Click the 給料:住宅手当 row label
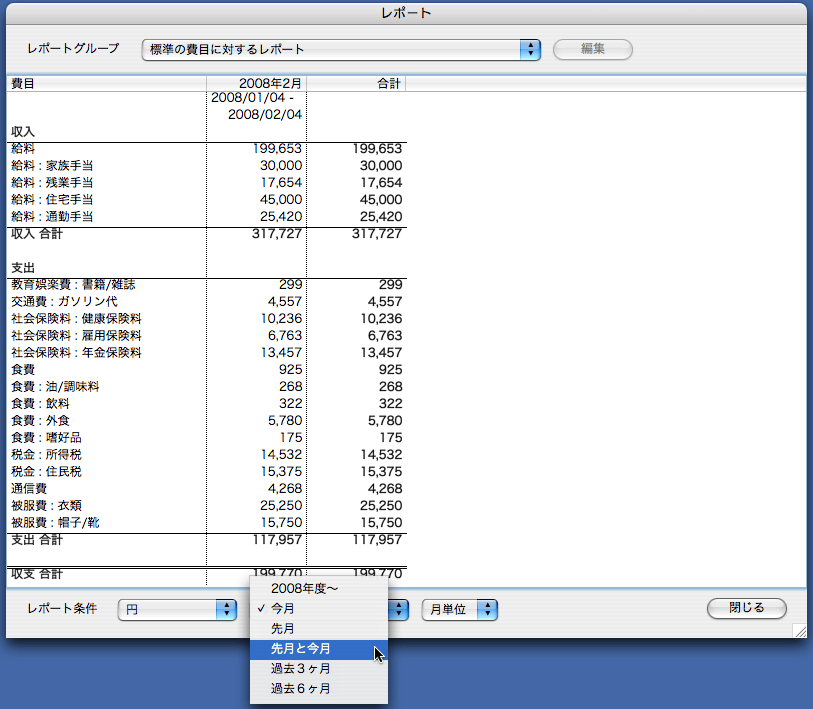 click(x=52, y=200)
